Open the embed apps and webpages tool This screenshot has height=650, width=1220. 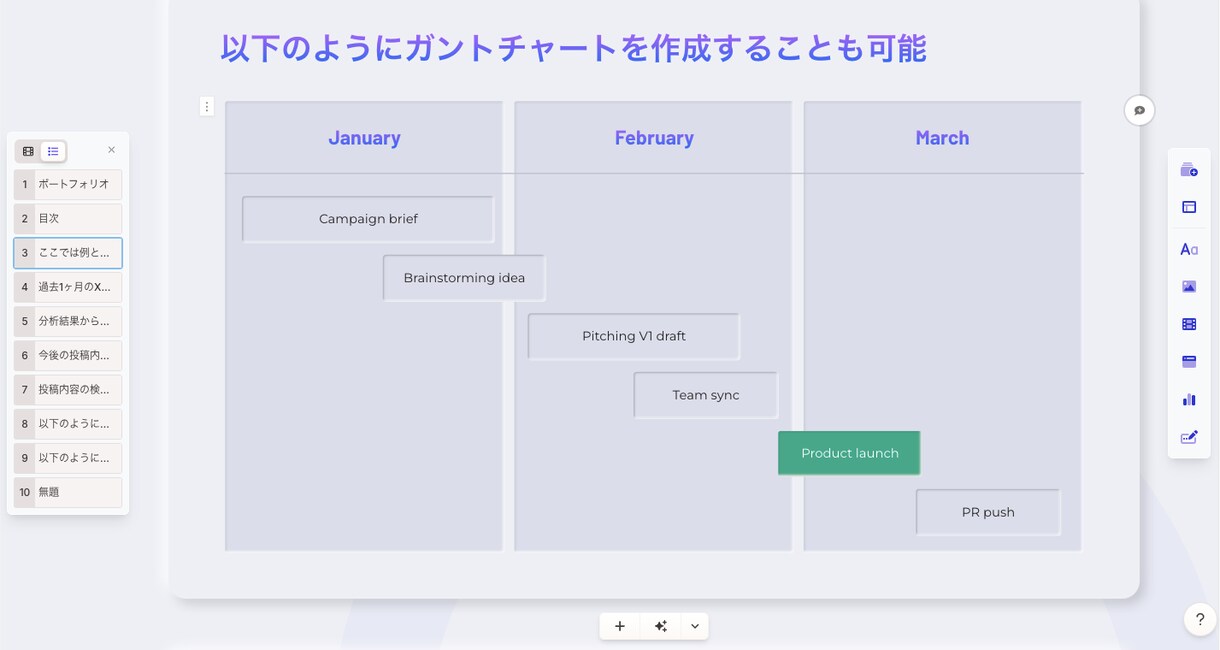[1189, 362]
